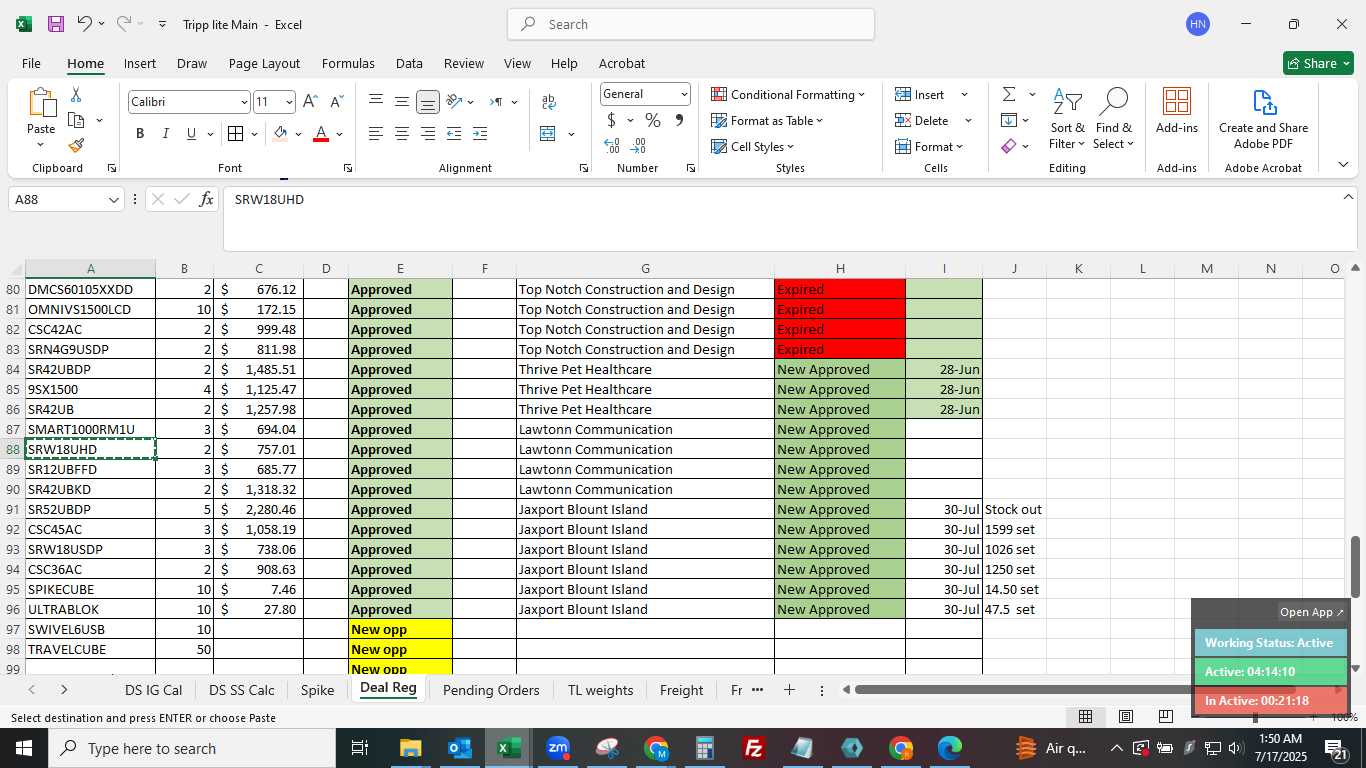
Task: Click the vertical scrollbar thumb
Action: (x=1356, y=567)
